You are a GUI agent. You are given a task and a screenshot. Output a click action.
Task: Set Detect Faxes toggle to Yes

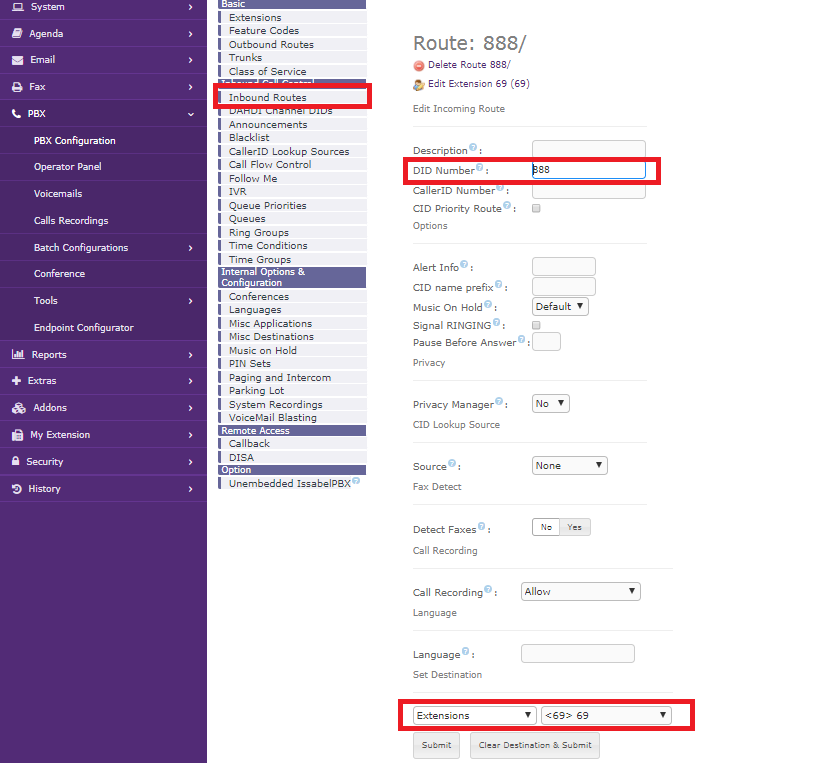point(575,527)
